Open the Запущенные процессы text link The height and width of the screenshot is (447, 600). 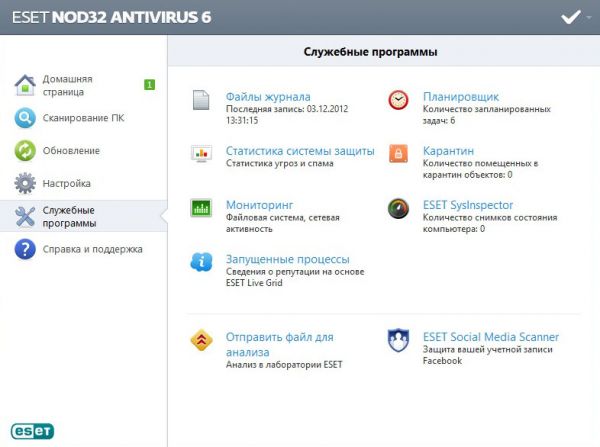[288, 259]
